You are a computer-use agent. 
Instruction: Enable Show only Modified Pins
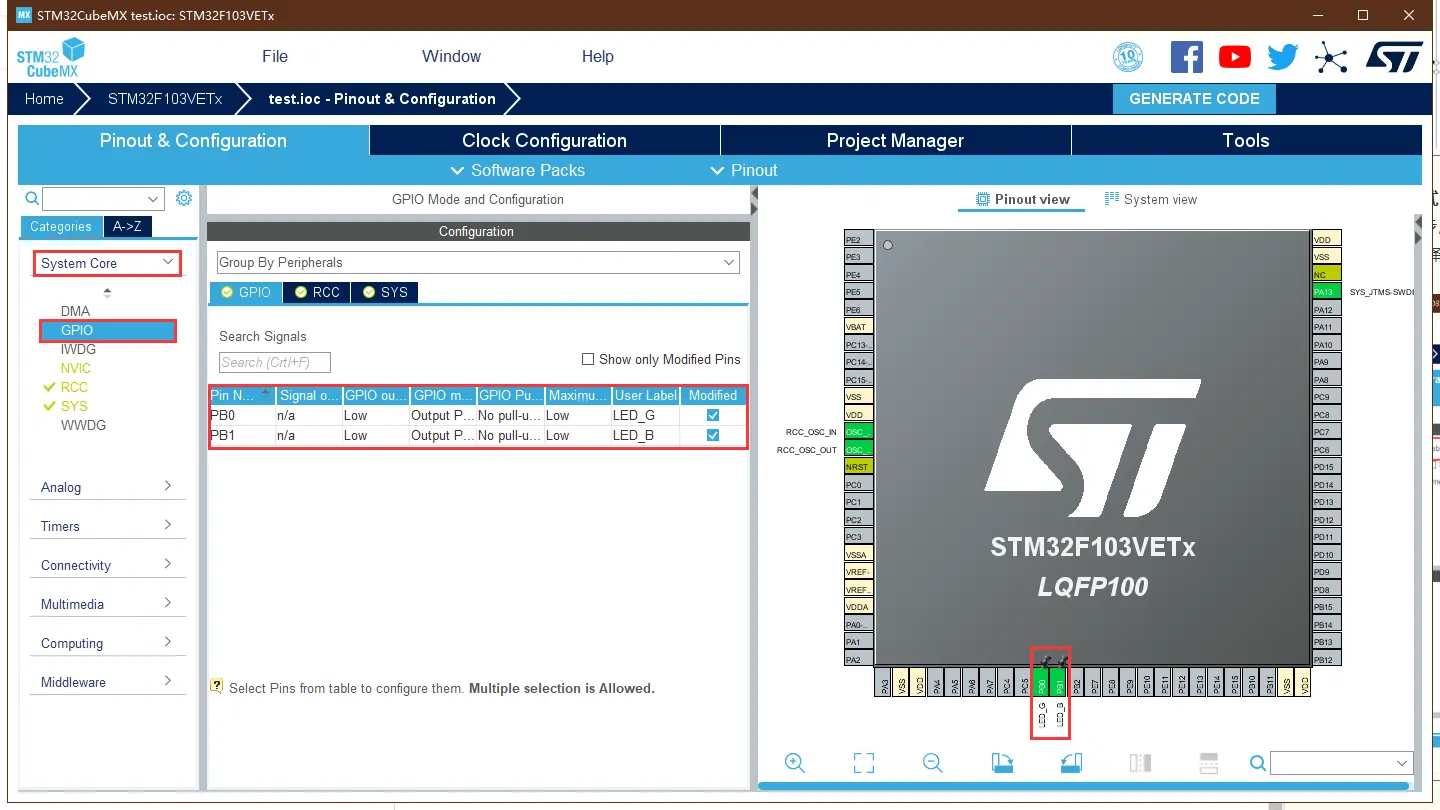(588, 359)
